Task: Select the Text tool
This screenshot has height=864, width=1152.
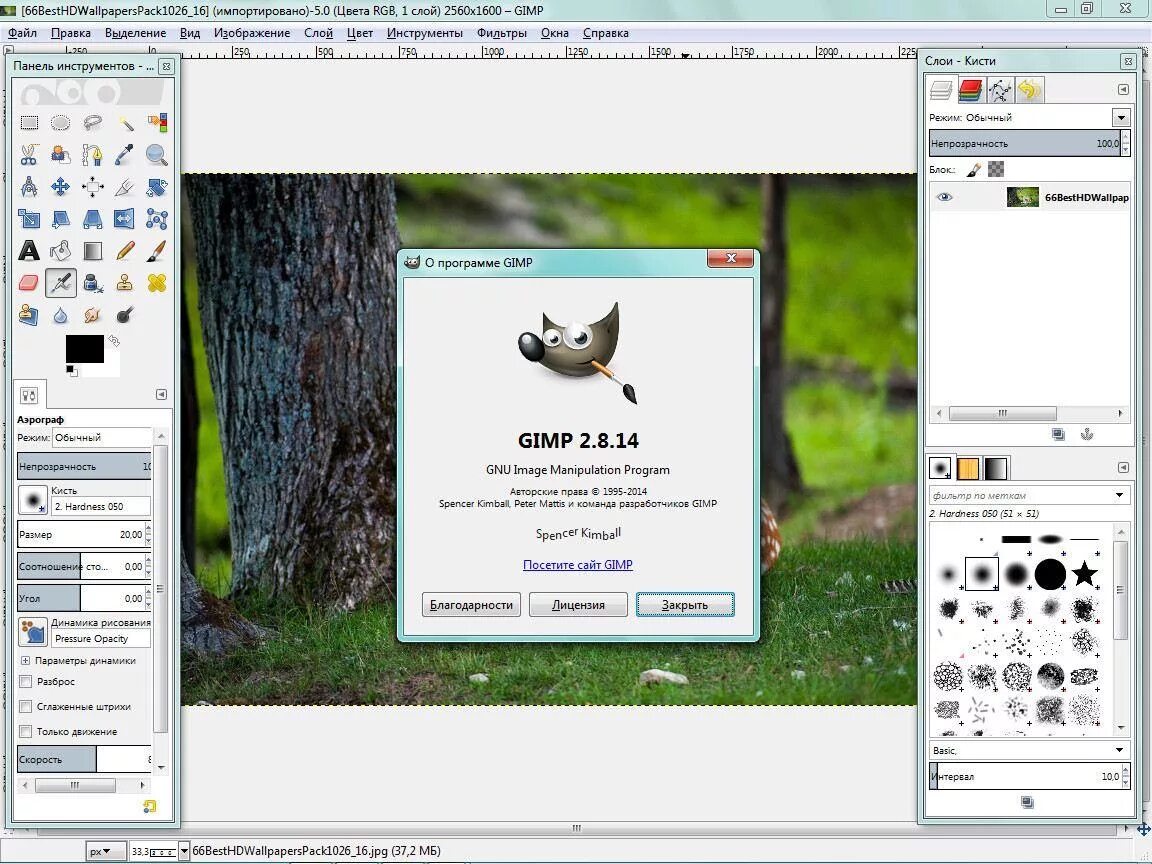Action: [29, 251]
